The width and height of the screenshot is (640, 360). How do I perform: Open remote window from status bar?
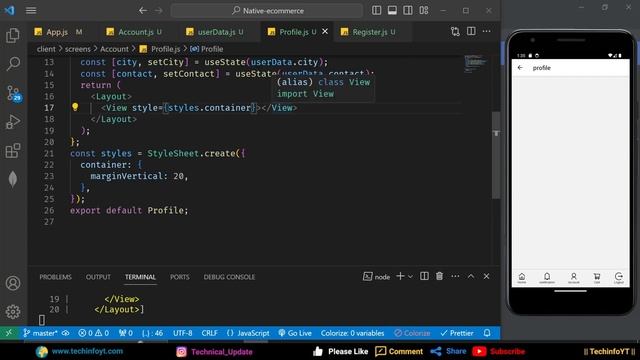9,333
